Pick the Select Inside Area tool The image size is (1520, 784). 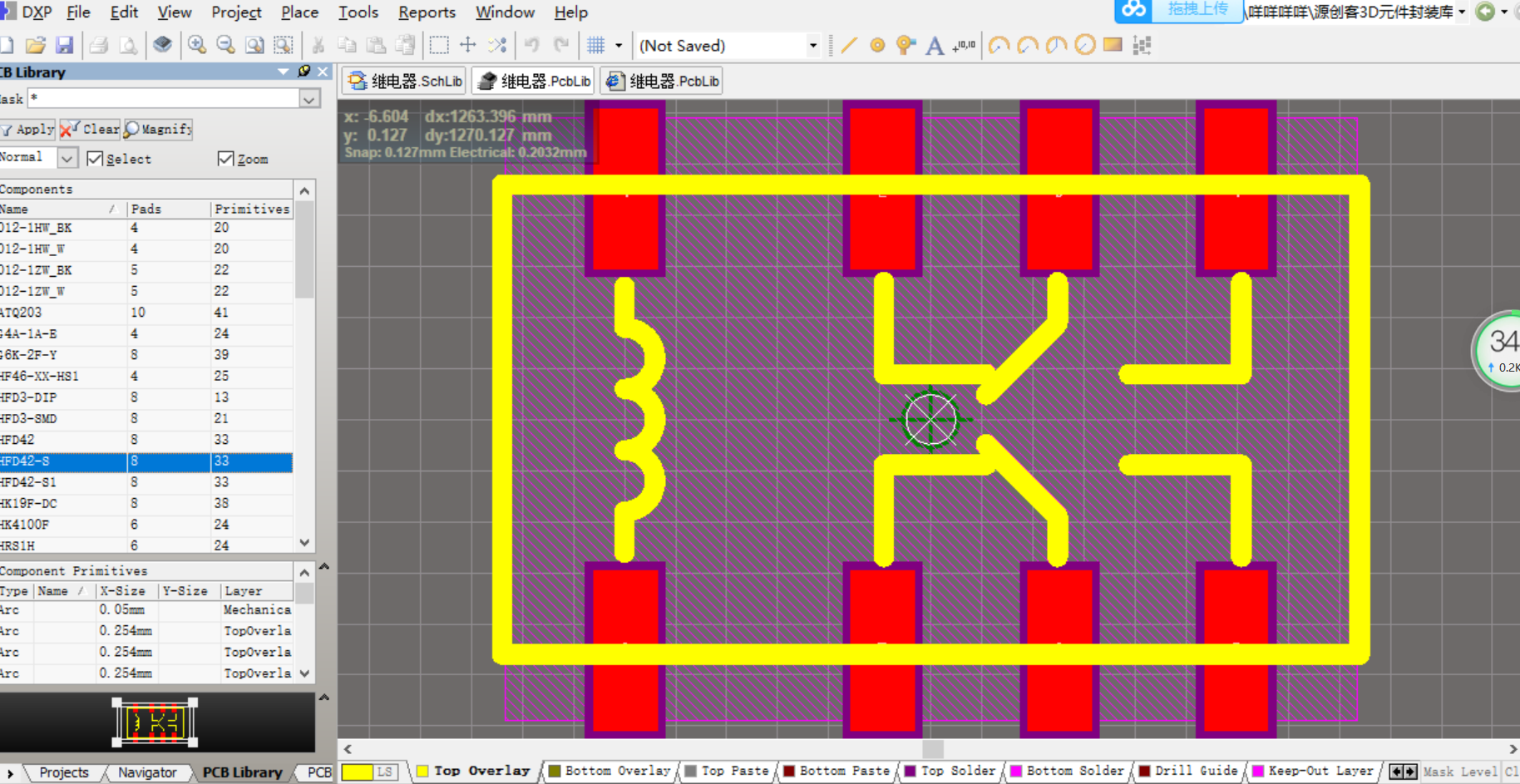(438, 46)
